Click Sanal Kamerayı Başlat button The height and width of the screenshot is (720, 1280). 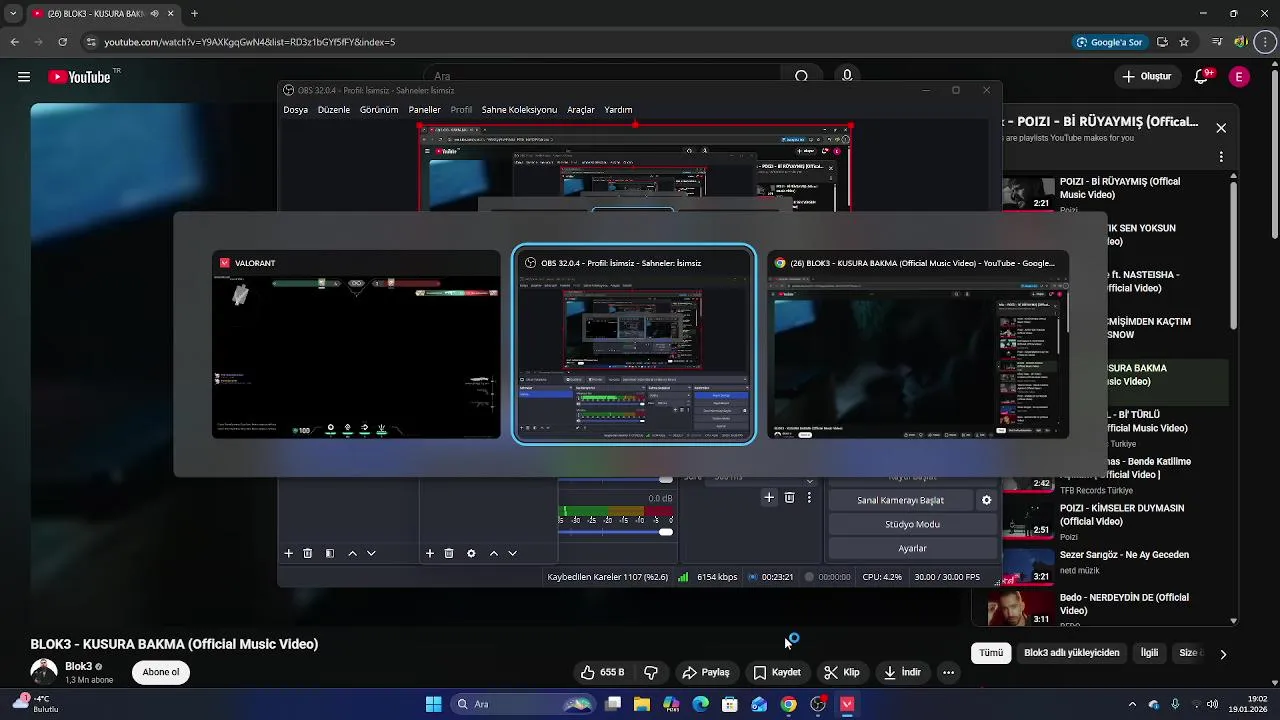click(x=900, y=500)
